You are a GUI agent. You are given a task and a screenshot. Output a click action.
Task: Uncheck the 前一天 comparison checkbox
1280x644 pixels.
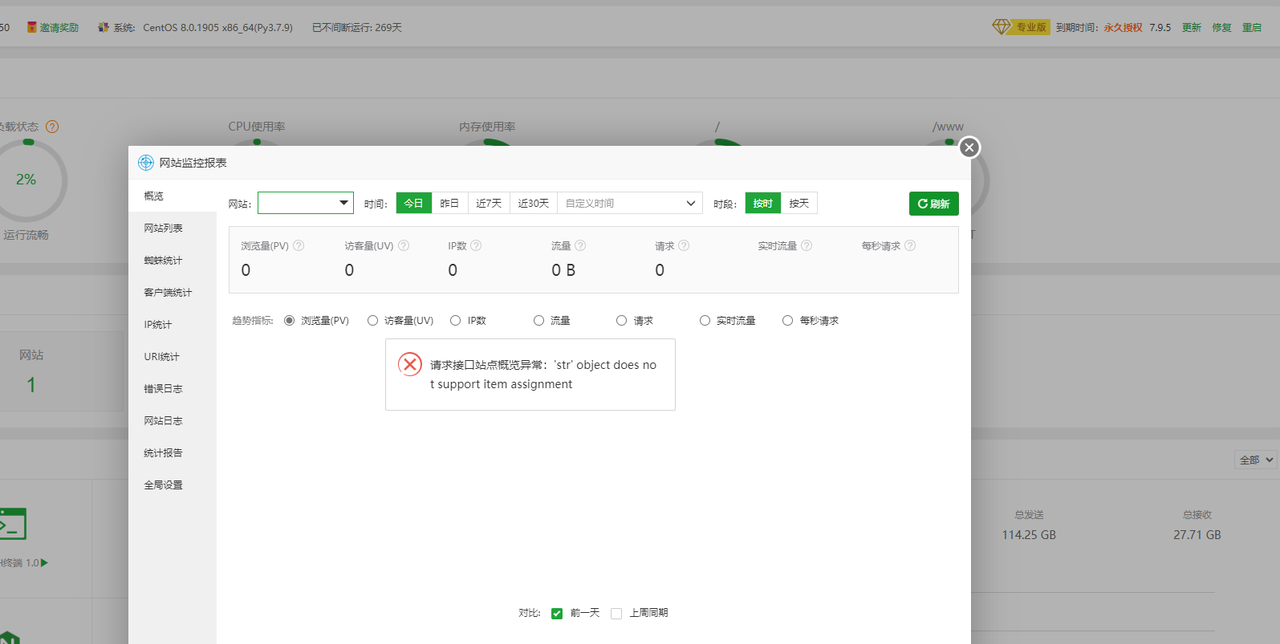tap(557, 613)
